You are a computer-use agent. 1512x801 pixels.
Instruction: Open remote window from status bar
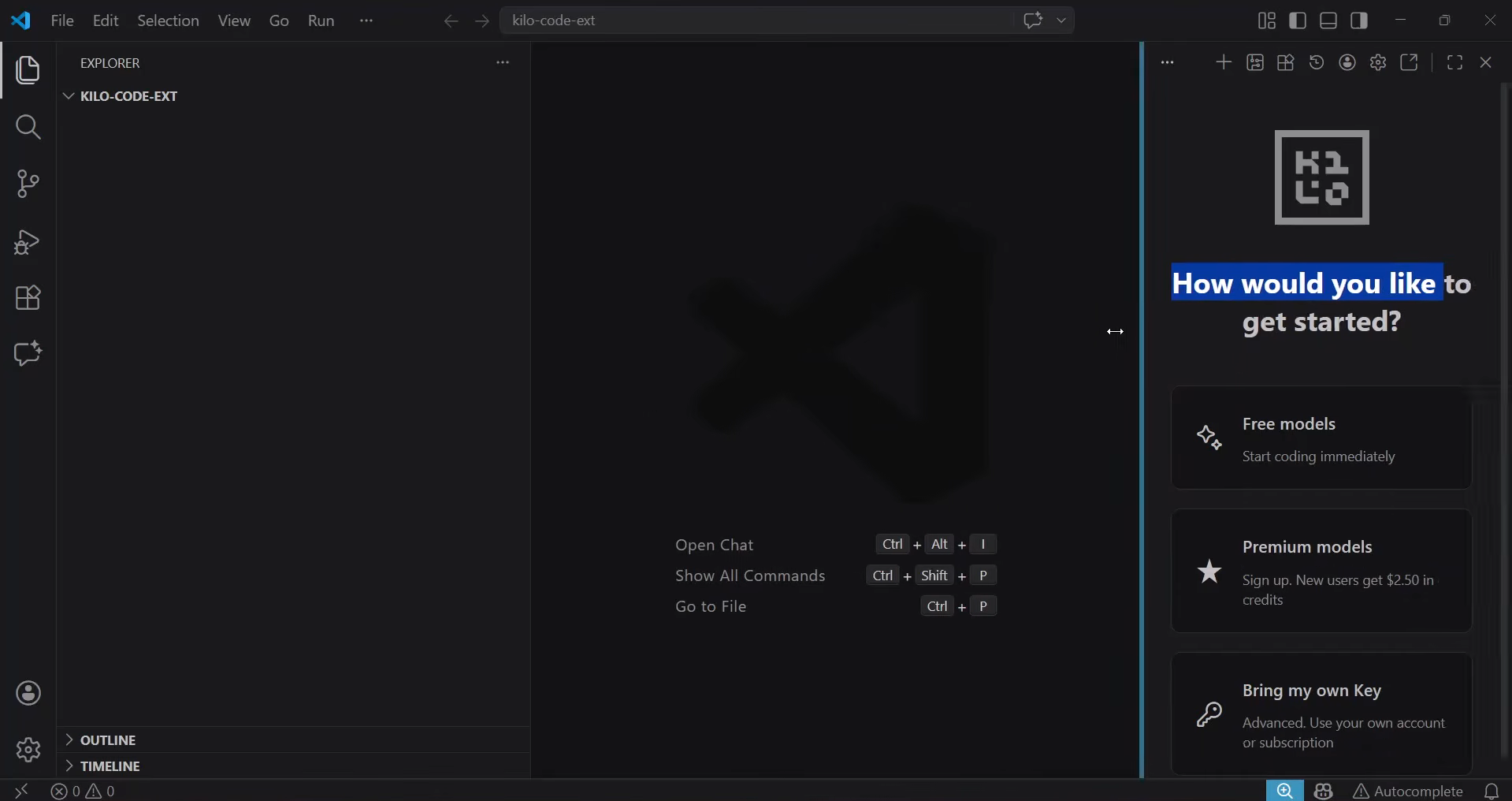click(21, 791)
